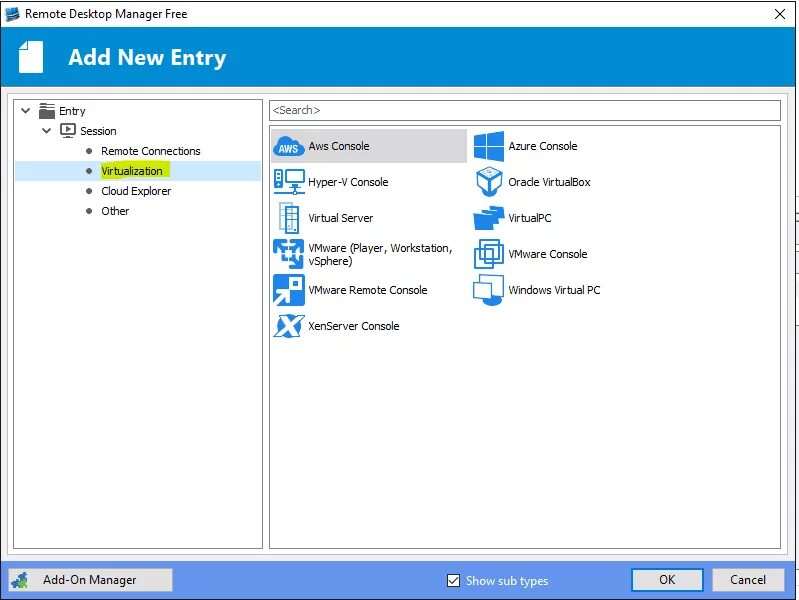Click the Add-On Manager puzzle icon

click(x=20, y=580)
